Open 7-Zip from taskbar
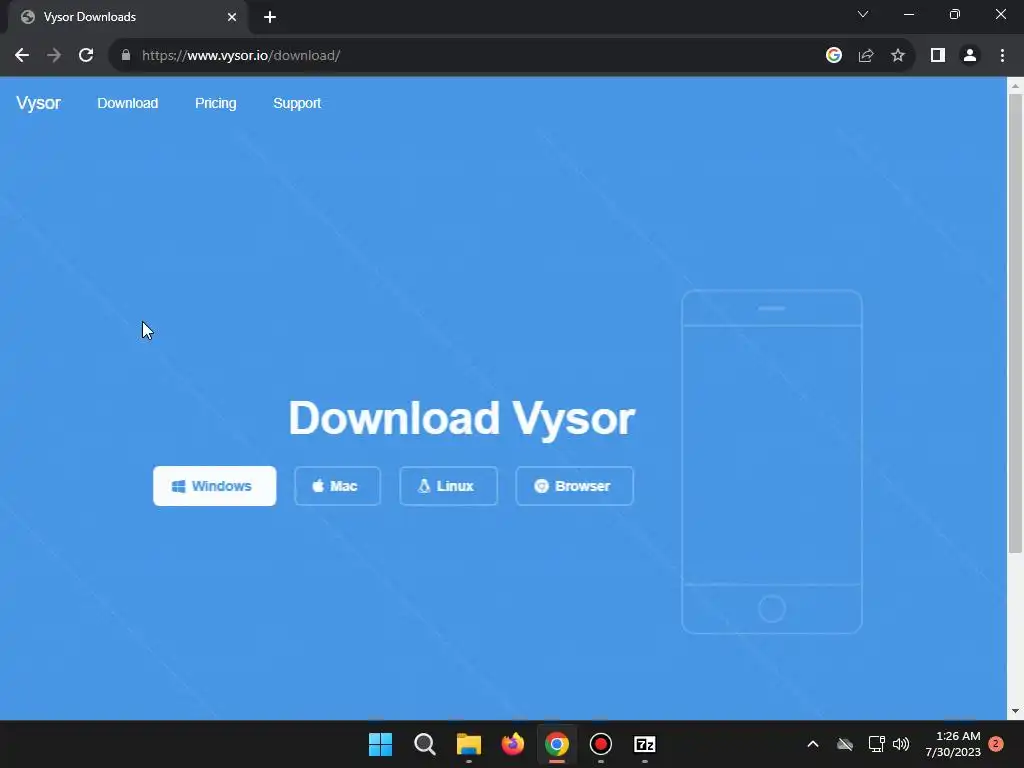Image resolution: width=1024 pixels, height=768 pixels. pyautogui.click(x=645, y=744)
